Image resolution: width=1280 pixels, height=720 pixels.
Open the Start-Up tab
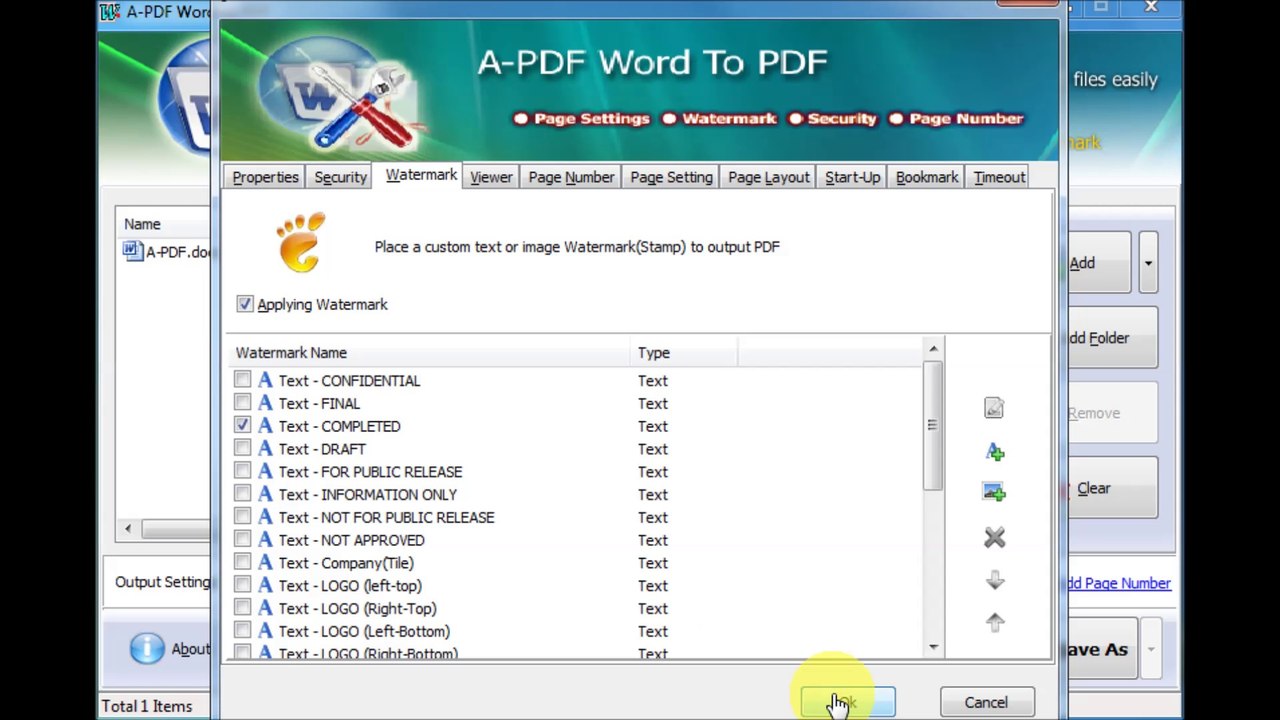pyautogui.click(x=852, y=177)
